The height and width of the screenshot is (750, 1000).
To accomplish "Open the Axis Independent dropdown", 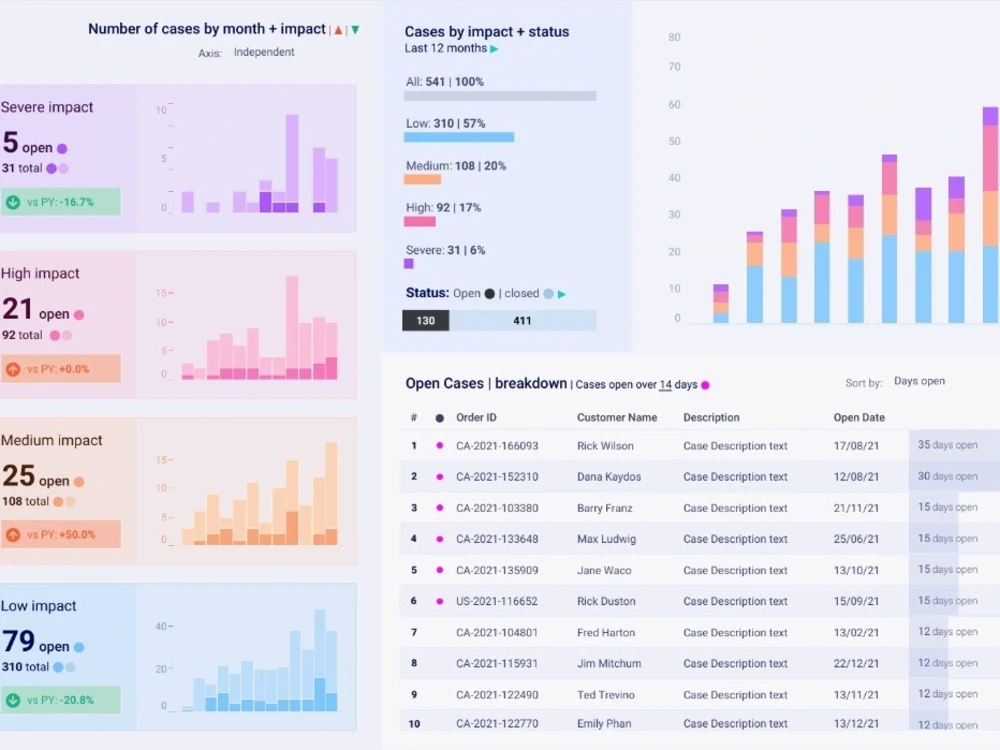I will click(x=264, y=52).
